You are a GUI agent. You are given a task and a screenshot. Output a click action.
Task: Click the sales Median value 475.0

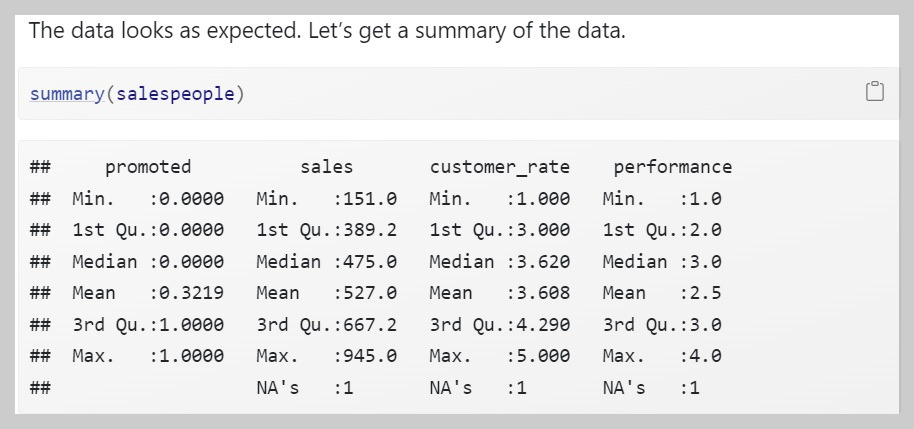pyautogui.click(x=370, y=262)
